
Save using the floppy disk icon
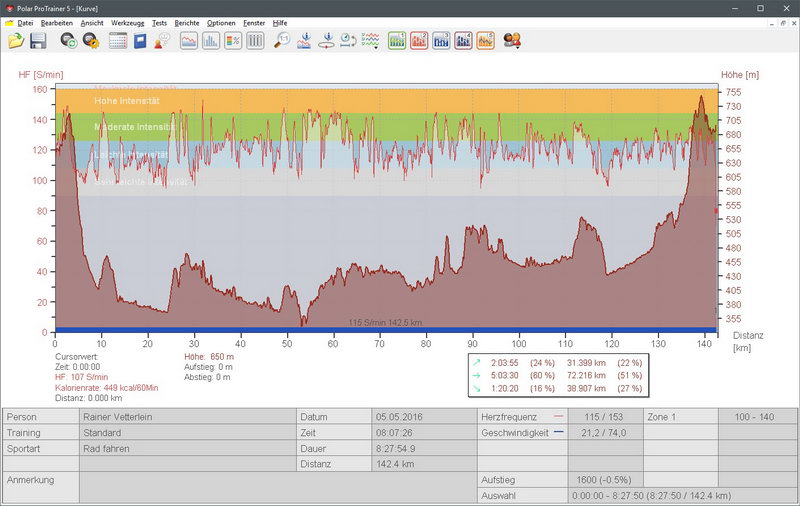click(38, 41)
